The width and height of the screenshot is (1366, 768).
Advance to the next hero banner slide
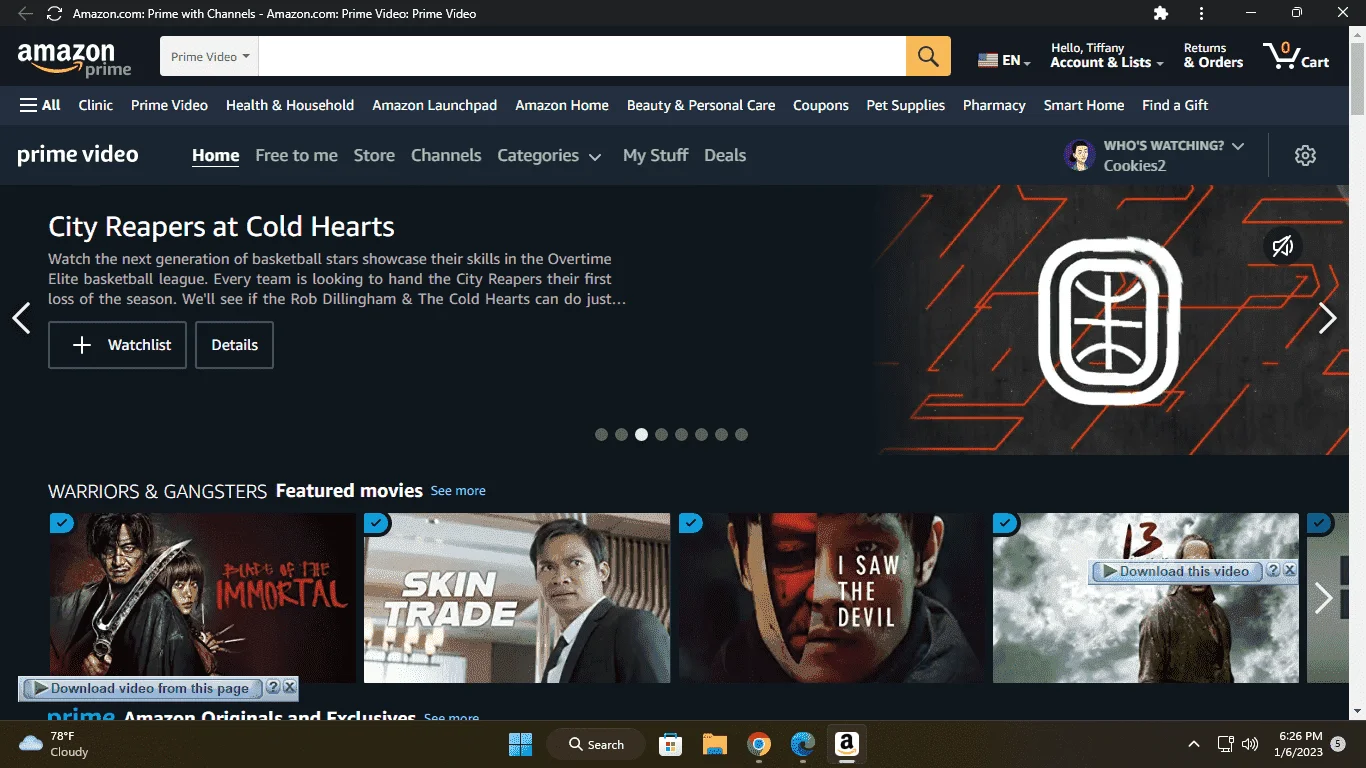tap(1327, 318)
